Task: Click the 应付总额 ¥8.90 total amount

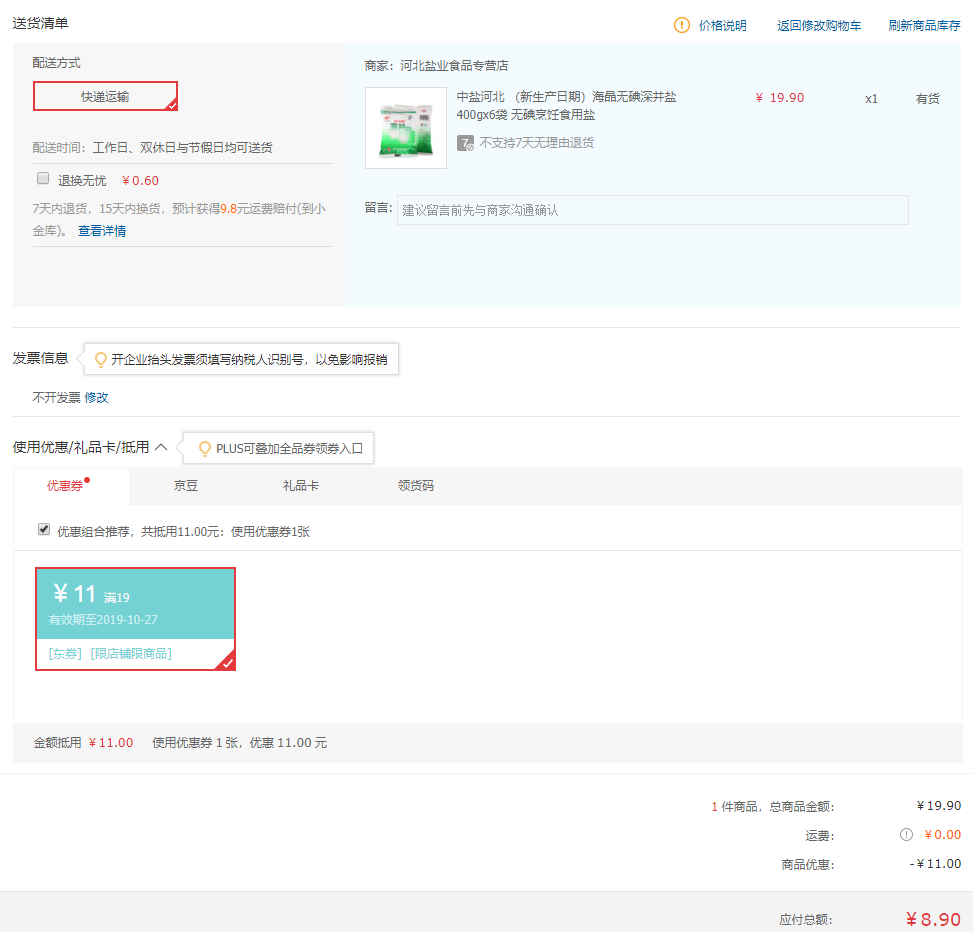Action: click(933, 919)
